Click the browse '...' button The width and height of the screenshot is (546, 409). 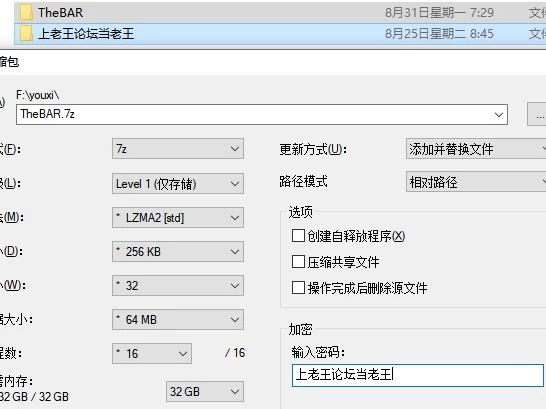coord(537,113)
